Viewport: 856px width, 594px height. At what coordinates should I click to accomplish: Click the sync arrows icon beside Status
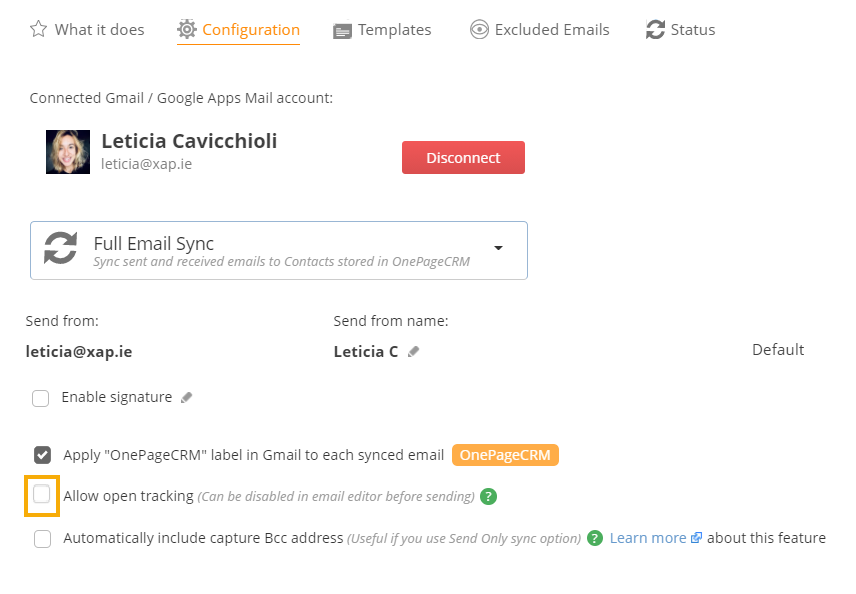pos(655,29)
